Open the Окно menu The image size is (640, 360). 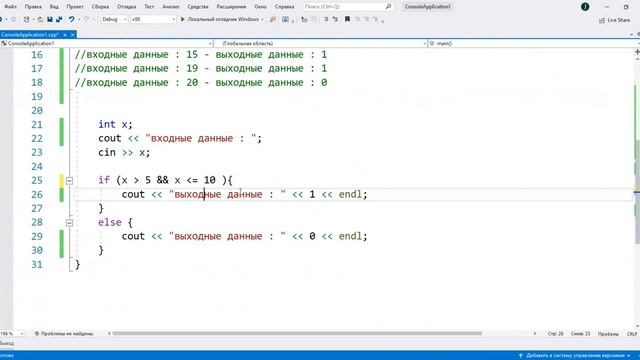[260, 7]
